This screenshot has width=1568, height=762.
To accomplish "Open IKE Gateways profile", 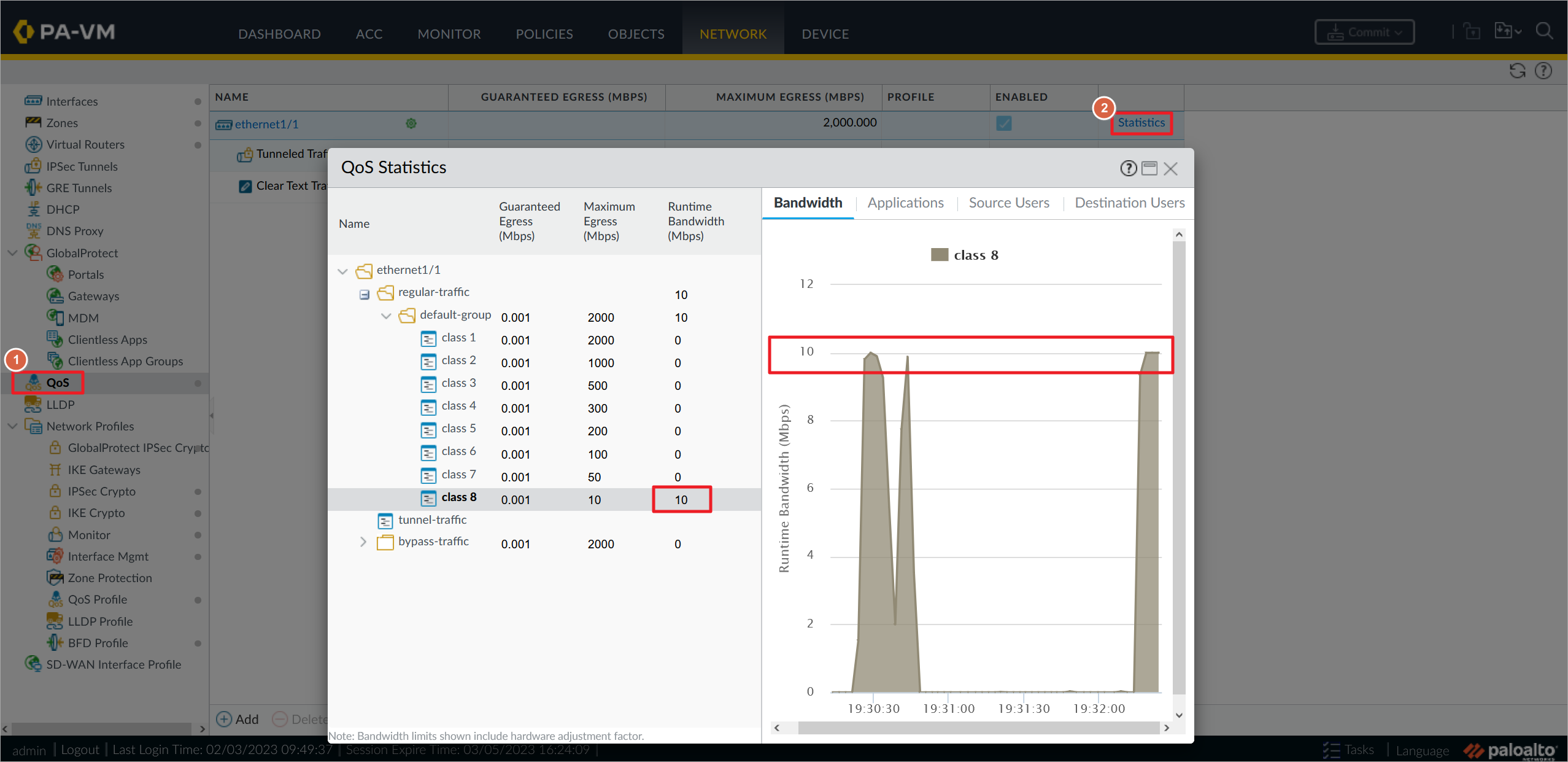I will point(104,470).
